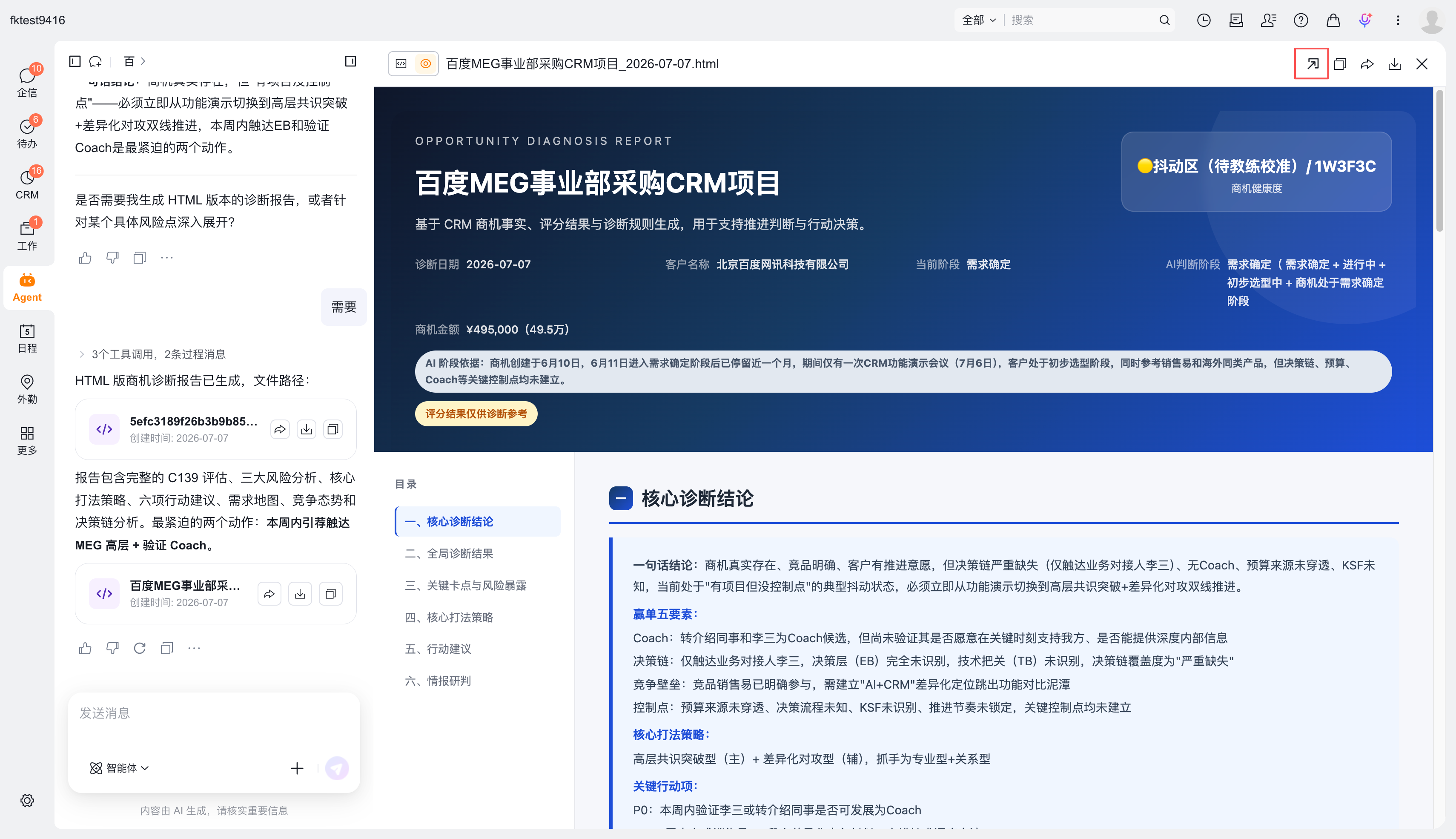This screenshot has width=1456, height=839.
Task: Click the 抖动区 商机健康度 card
Action: 1256,172
